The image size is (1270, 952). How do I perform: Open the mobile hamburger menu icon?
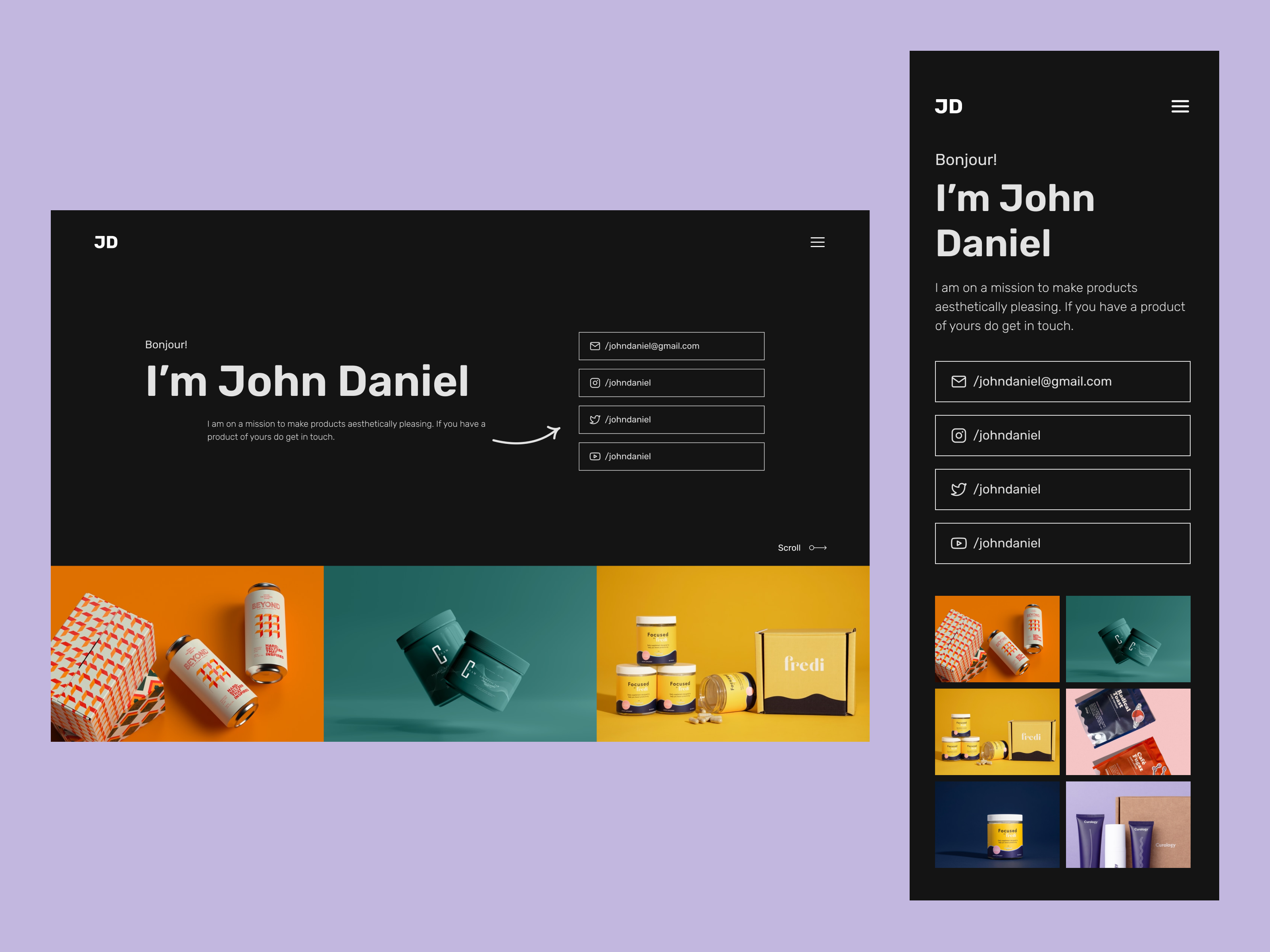(1180, 106)
